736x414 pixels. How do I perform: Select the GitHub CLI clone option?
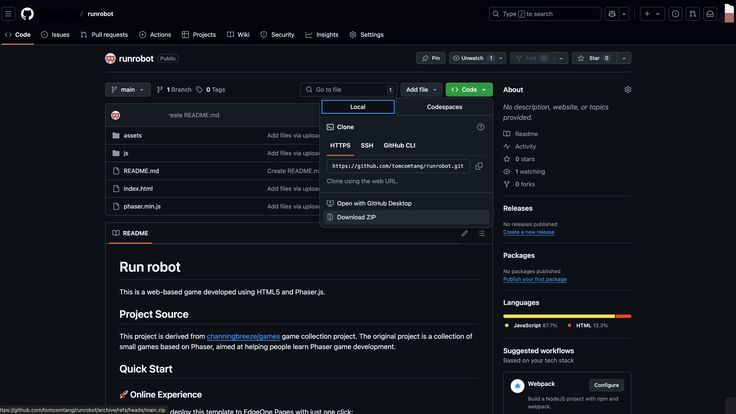[x=399, y=146]
